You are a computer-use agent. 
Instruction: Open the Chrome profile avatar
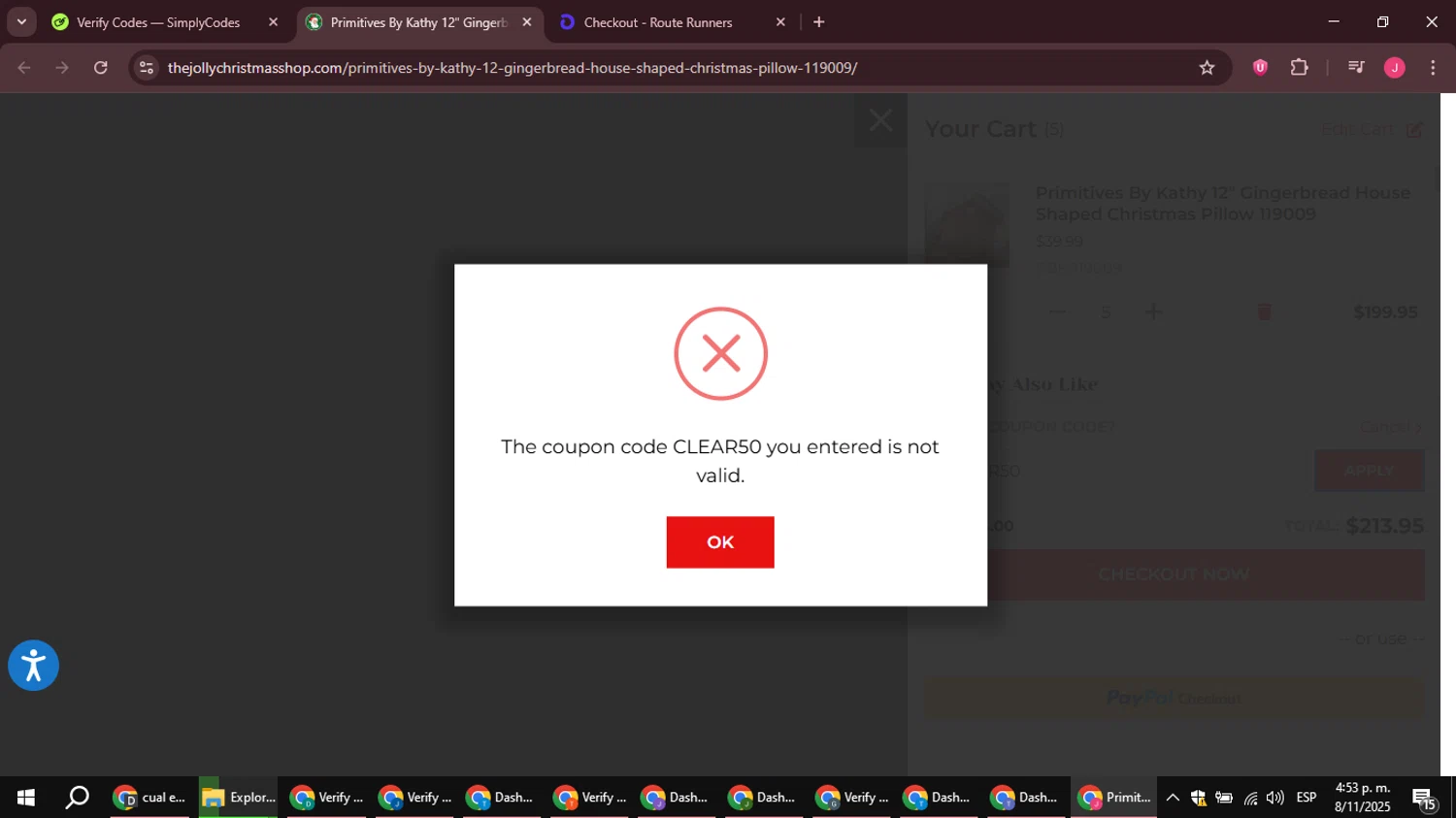tap(1395, 68)
